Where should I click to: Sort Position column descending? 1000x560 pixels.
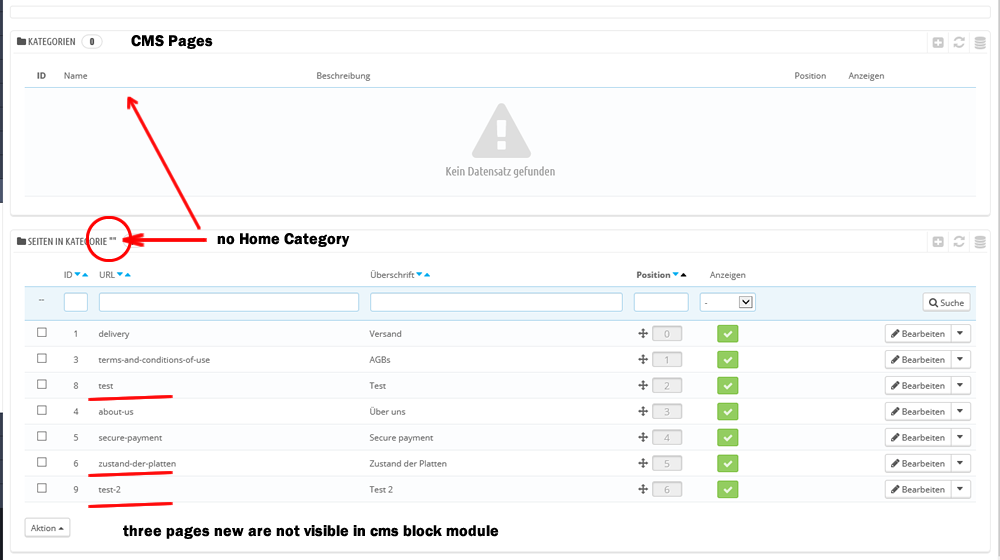675,275
